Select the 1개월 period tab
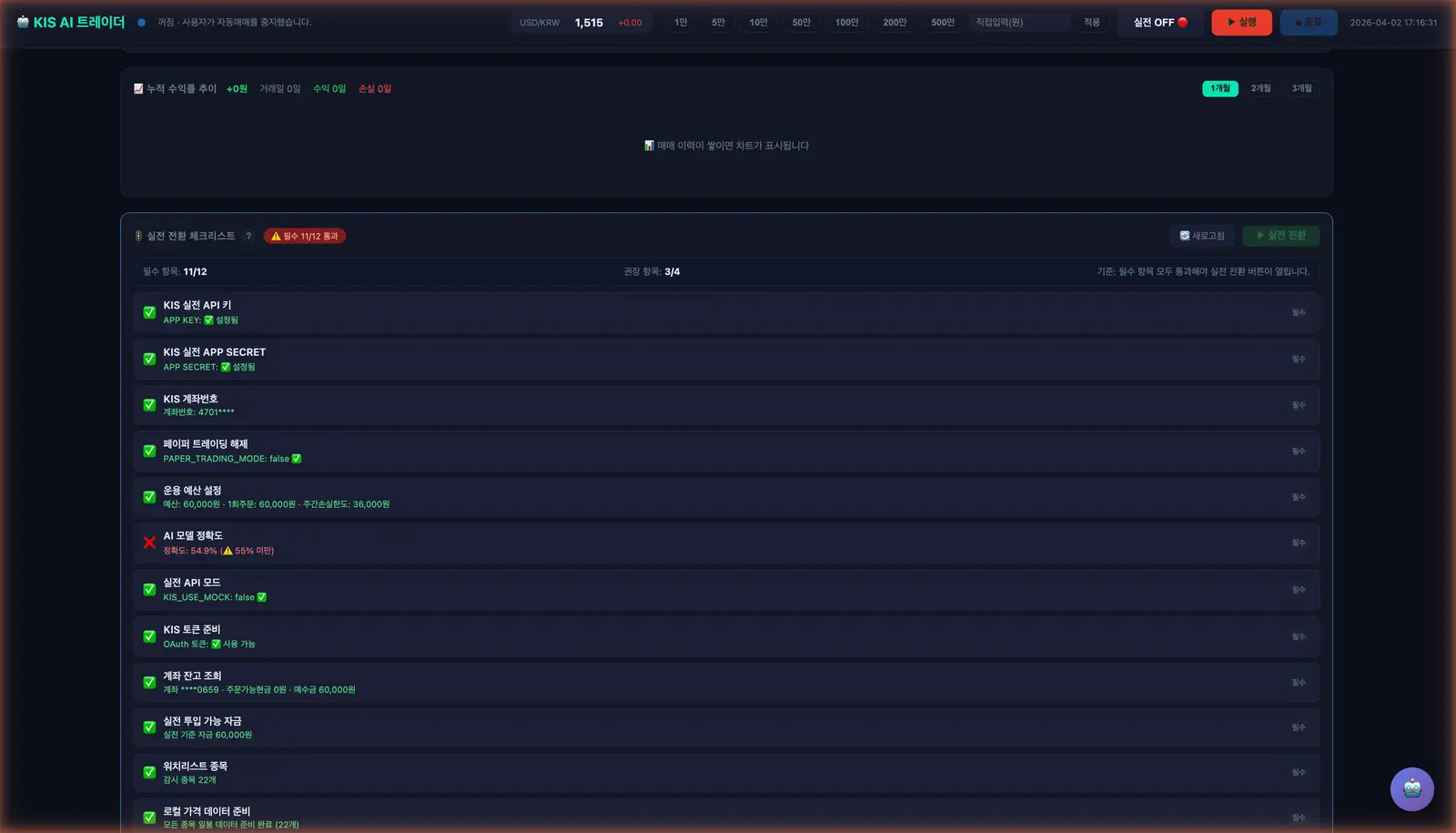 coord(1220,88)
